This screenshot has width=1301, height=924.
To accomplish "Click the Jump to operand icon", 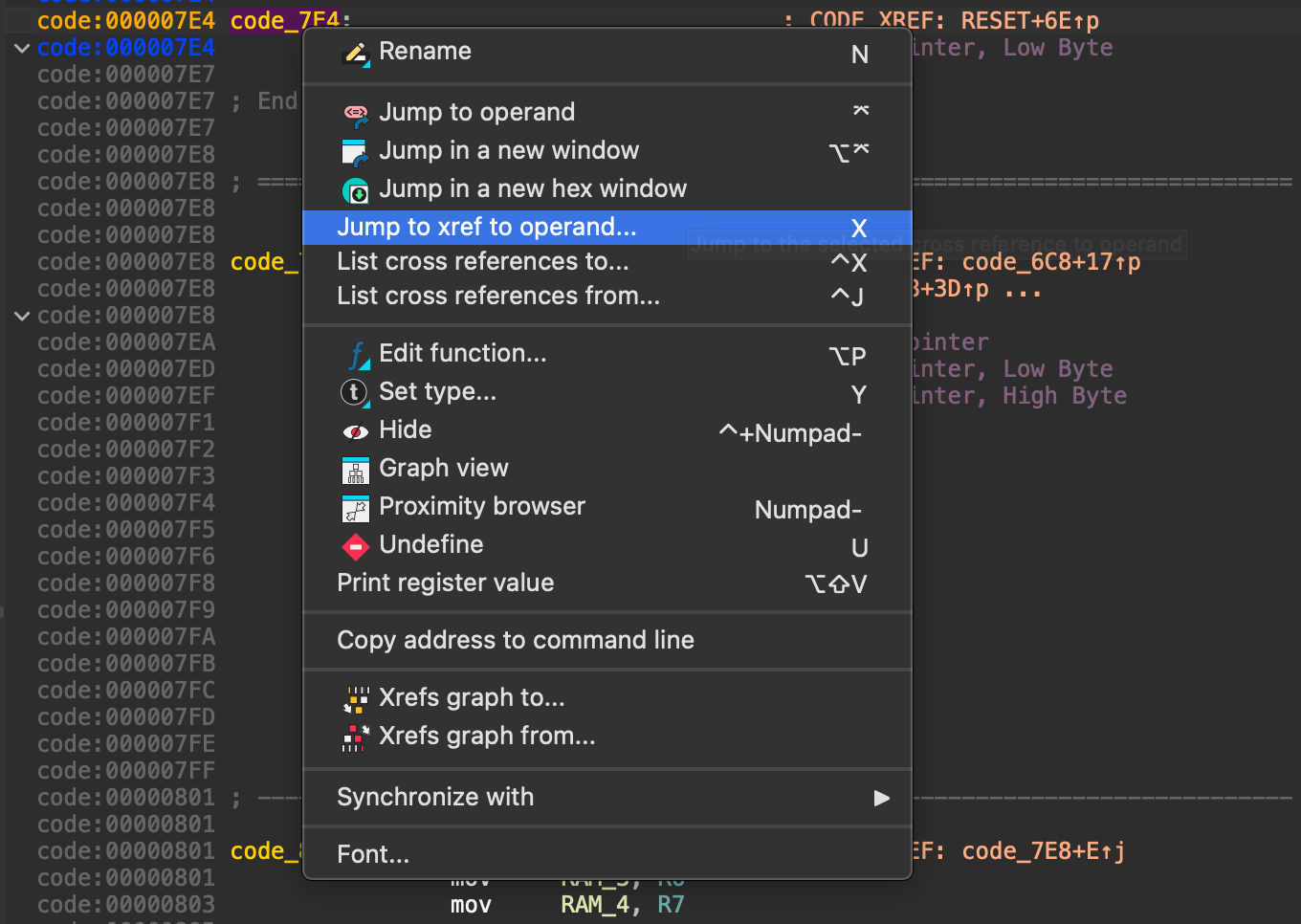I will tap(355, 114).
